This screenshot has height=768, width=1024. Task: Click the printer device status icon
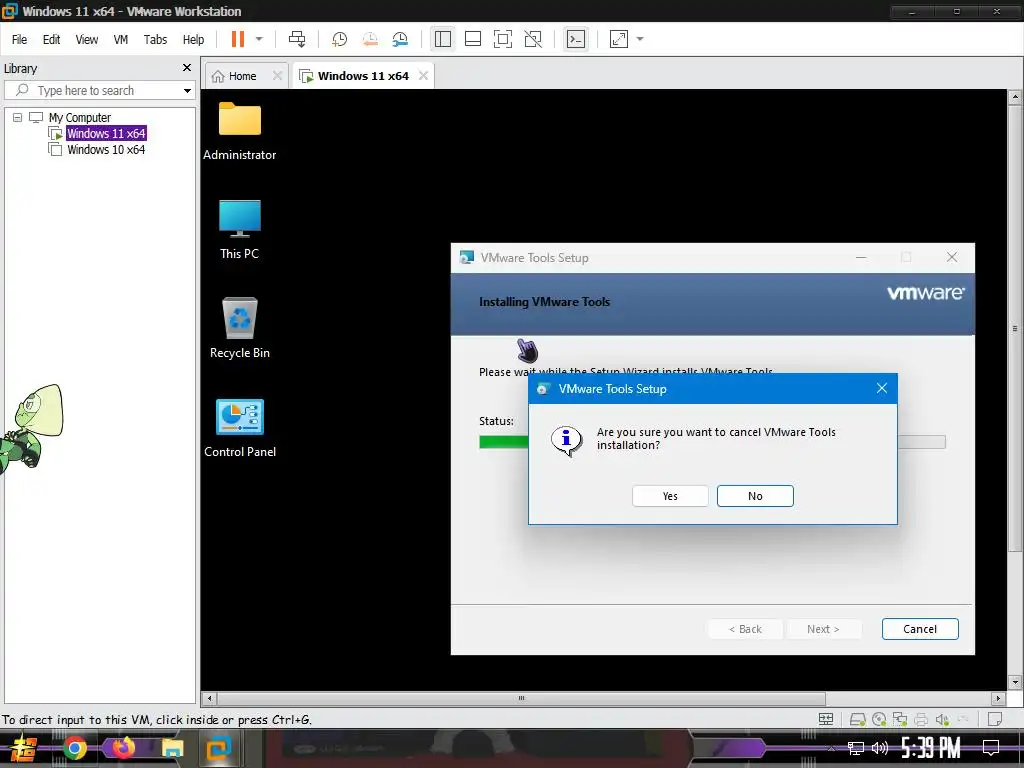(921, 720)
